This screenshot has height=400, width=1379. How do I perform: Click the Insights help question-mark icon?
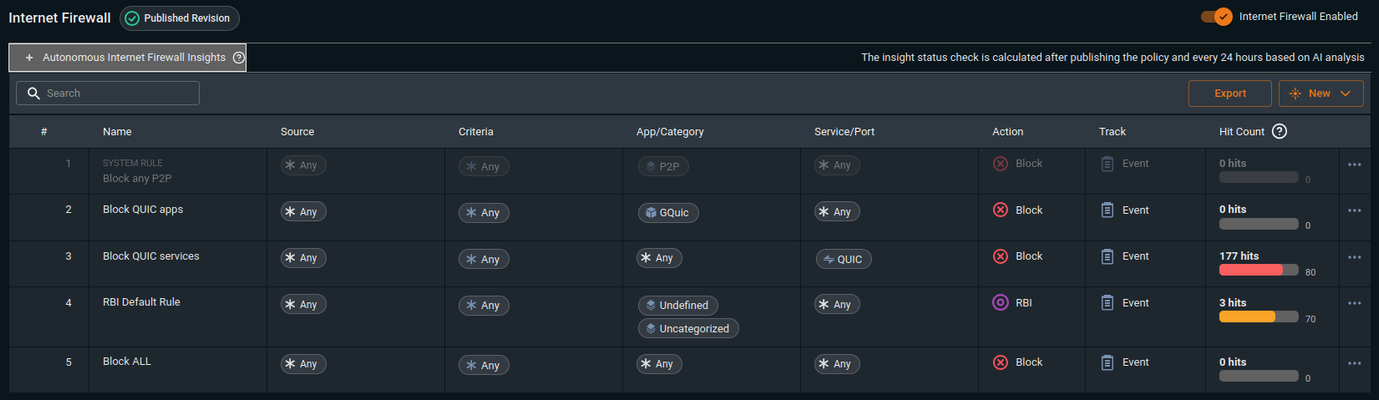coord(239,58)
